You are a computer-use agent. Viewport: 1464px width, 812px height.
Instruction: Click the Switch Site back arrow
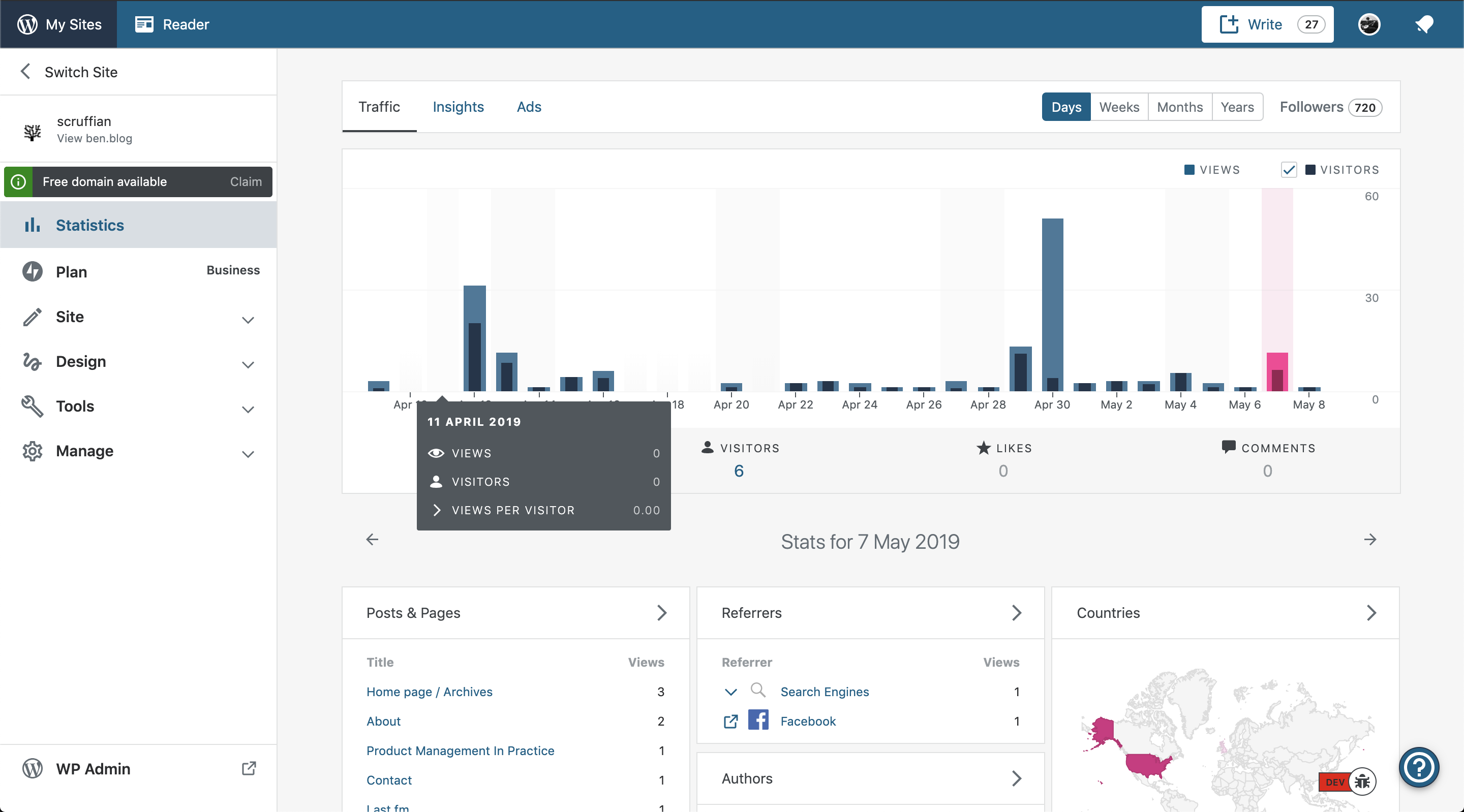click(x=25, y=72)
